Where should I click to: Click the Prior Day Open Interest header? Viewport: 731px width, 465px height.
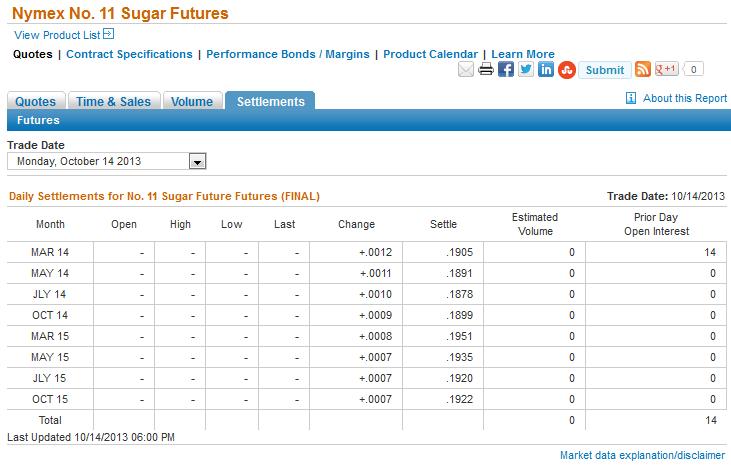tap(656, 224)
